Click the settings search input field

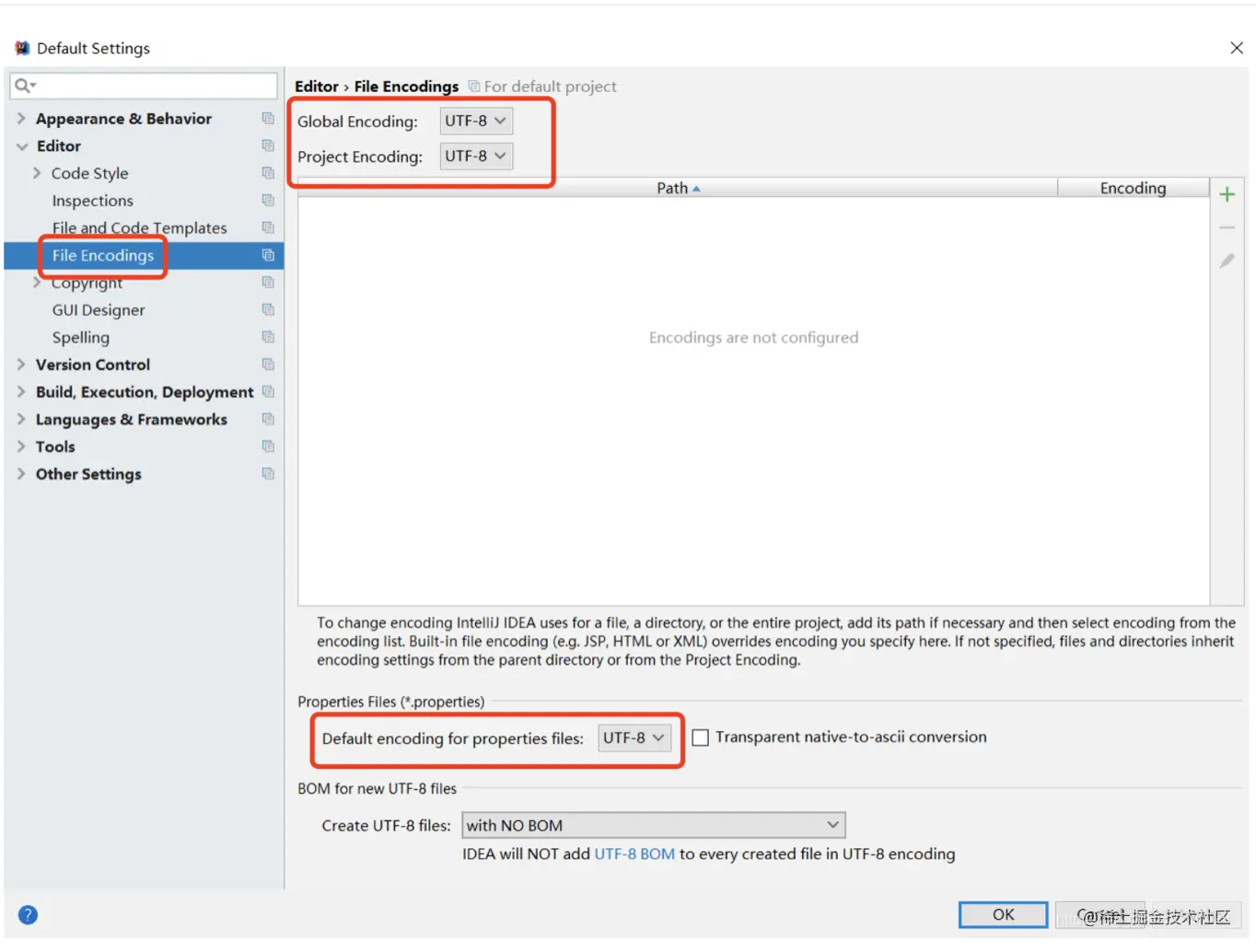pos(144,86)
